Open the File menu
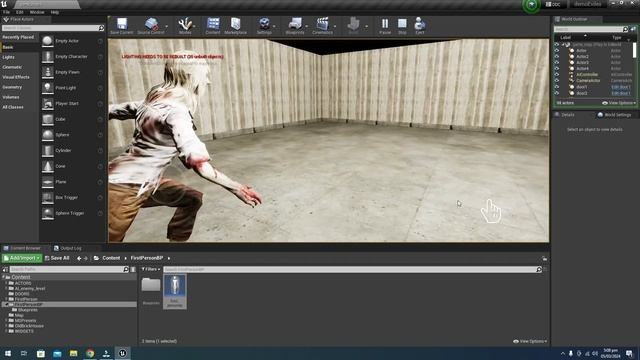The height and width of the screenshot is (360, 640). (7, 12)
